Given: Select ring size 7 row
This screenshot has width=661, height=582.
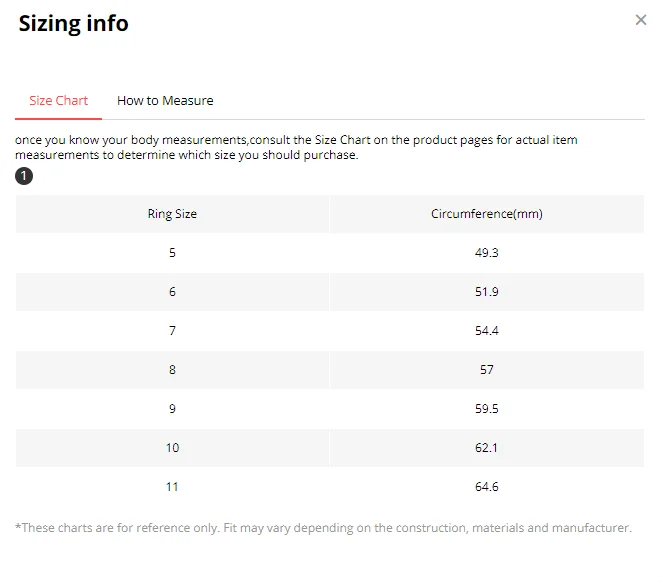Looking at the screenshot, I should pyautogui.click(x=172, y=331).
